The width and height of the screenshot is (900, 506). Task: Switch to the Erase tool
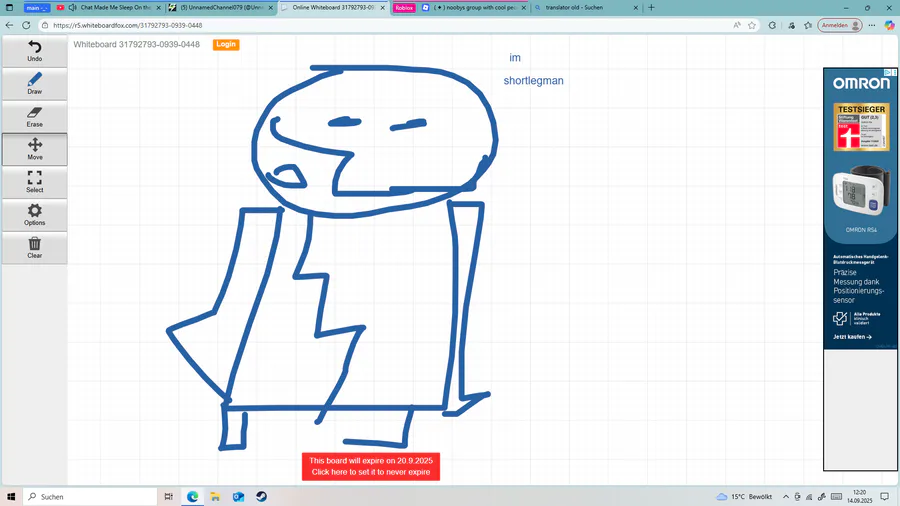point(34,116)
